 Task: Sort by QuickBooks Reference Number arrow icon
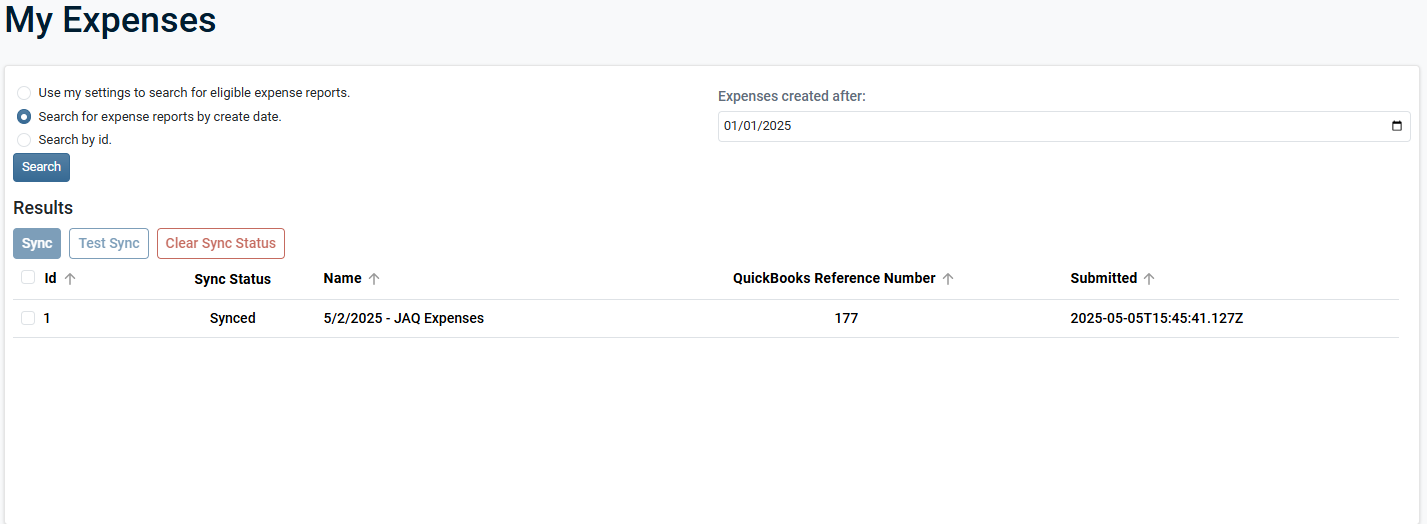(x=948, y=279)
